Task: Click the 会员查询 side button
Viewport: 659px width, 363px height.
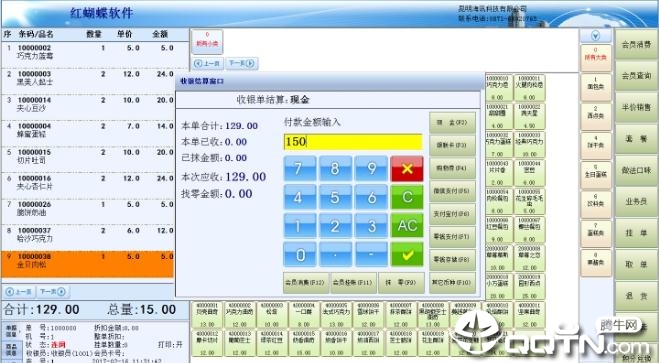Action: coord(636,76)
